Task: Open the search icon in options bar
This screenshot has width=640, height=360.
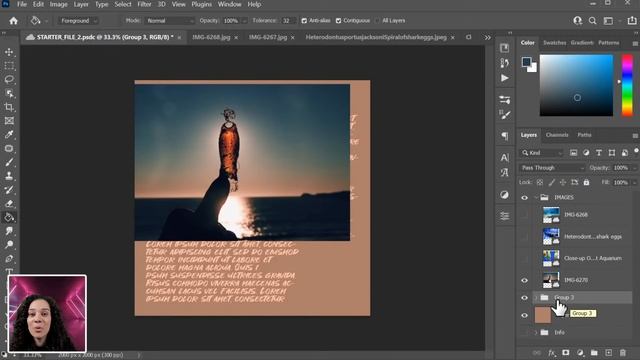Action: 592,20
